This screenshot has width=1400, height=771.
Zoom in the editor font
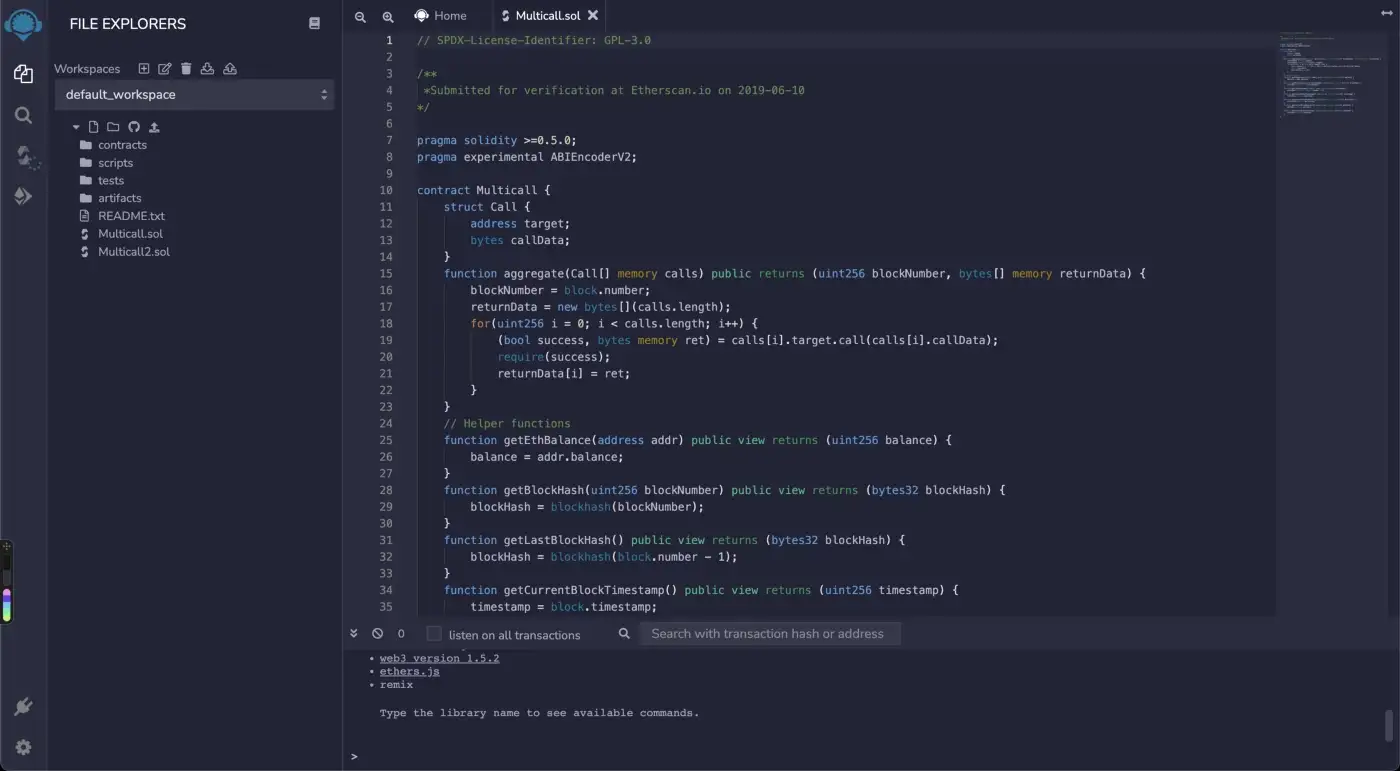[388, 17]
